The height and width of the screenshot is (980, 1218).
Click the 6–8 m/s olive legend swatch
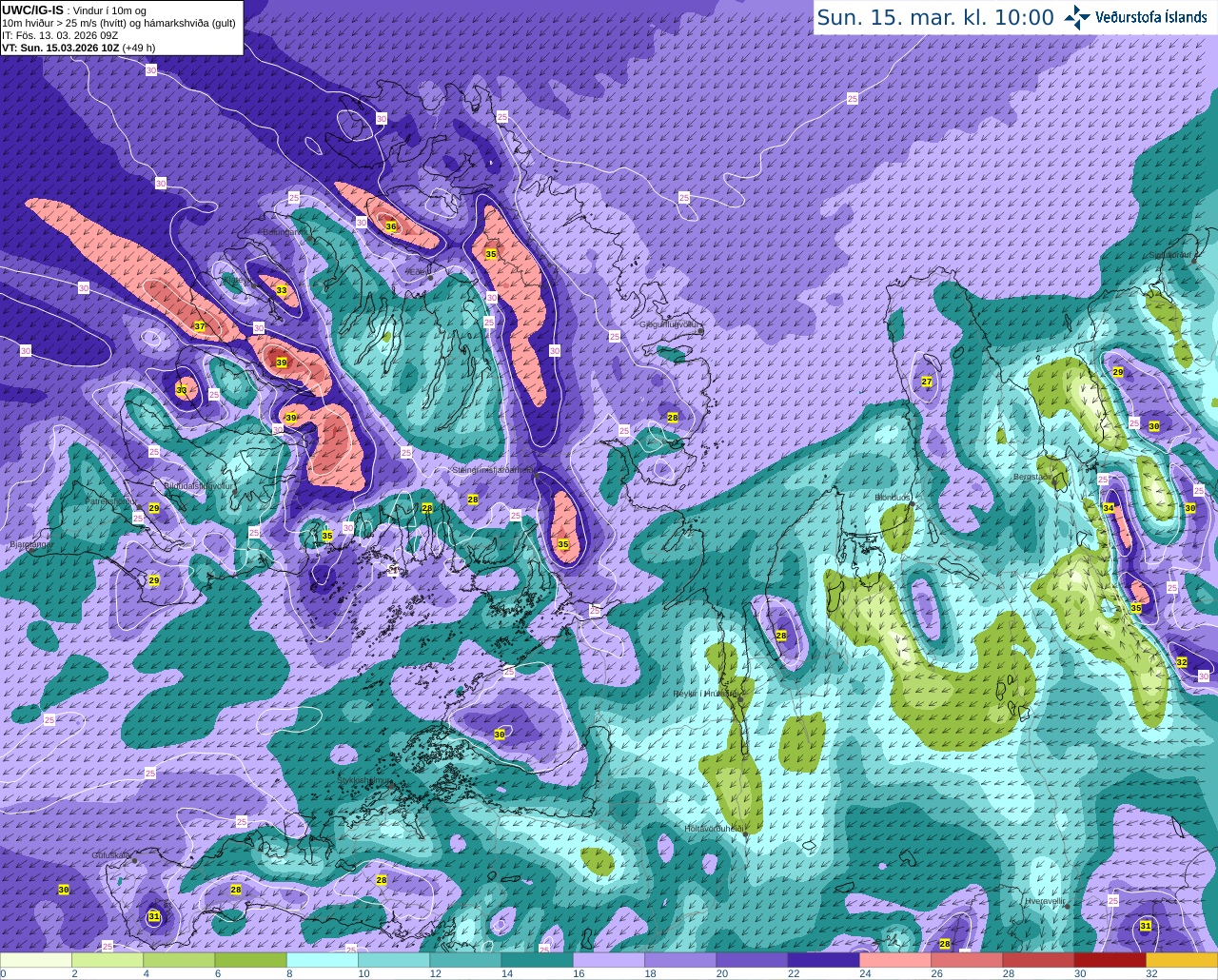point(251,960)
